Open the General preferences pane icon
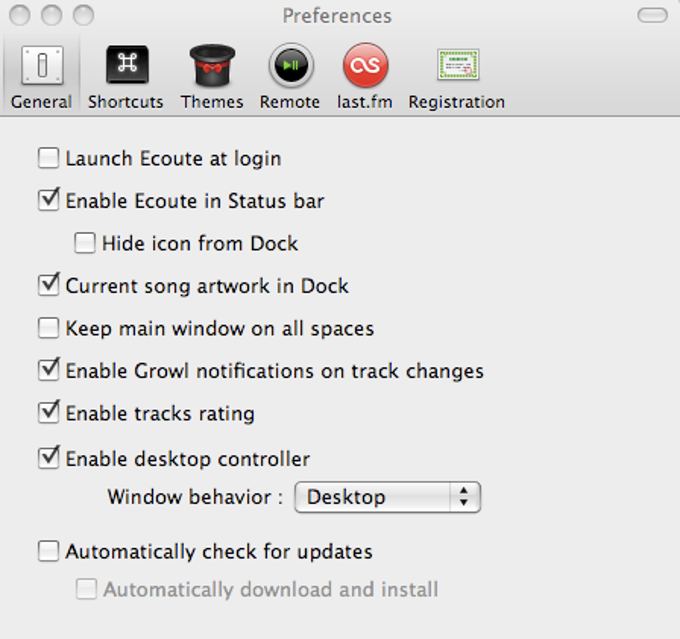 42,65
